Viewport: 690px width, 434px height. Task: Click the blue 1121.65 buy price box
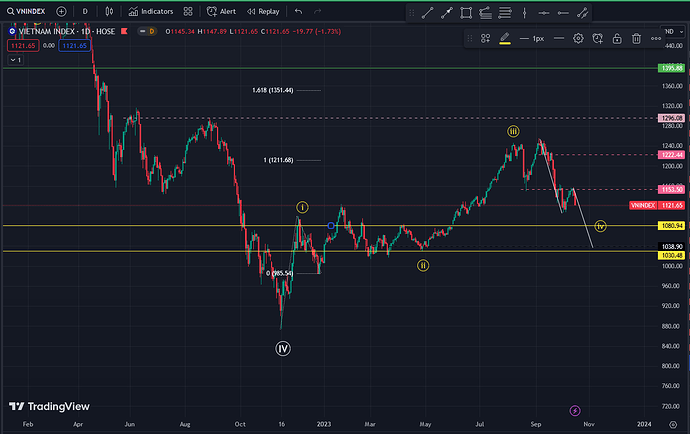click(x=74, y=45)
